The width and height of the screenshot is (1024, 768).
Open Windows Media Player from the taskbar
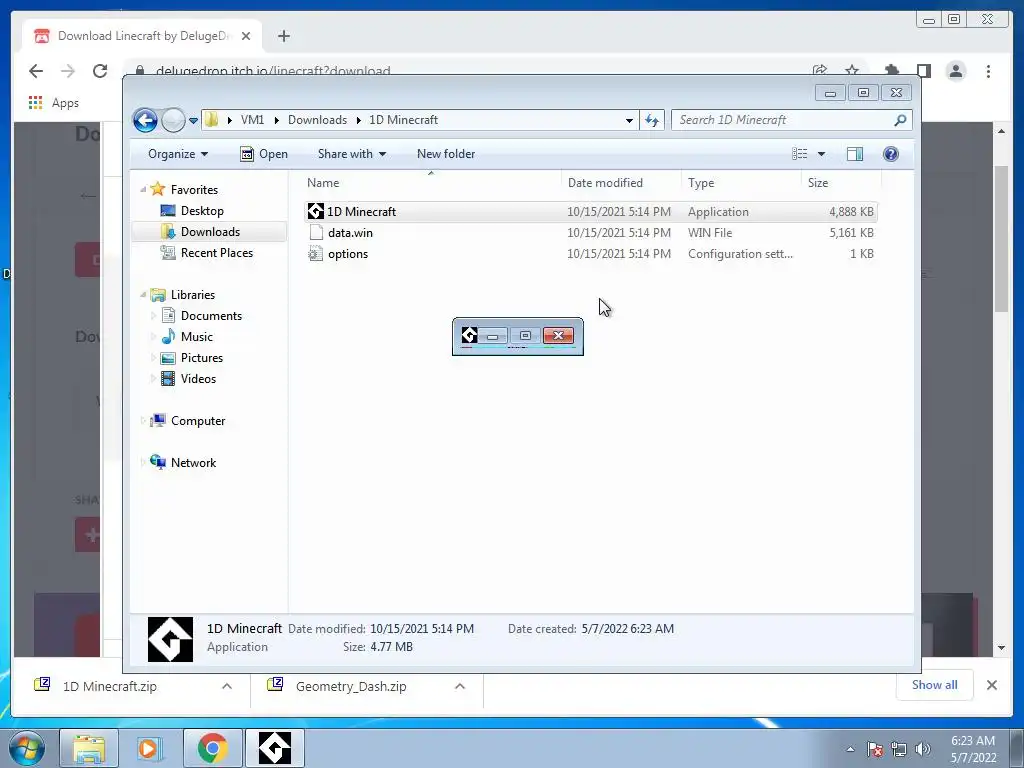pyautogui.click(x=150, y=748)
